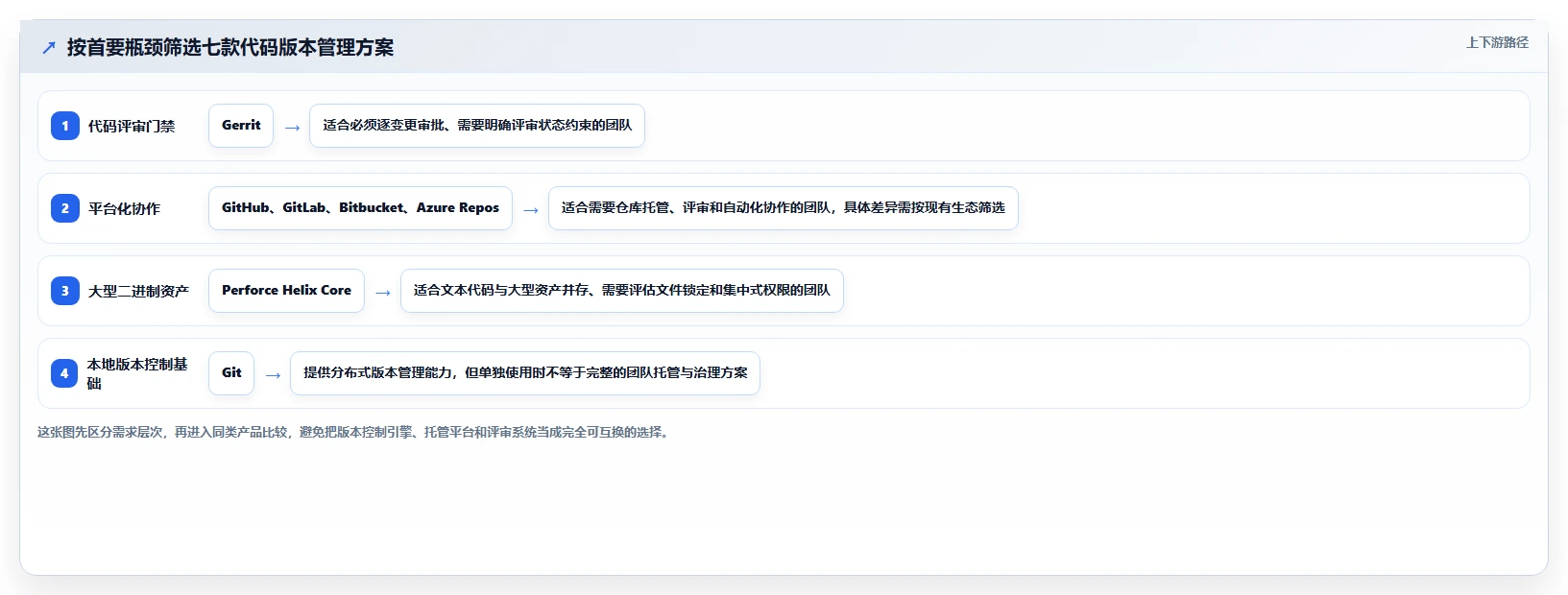Screen dimensions: 1568x595
Task: Click the Git chip in row 4
Action: (231, 373)
